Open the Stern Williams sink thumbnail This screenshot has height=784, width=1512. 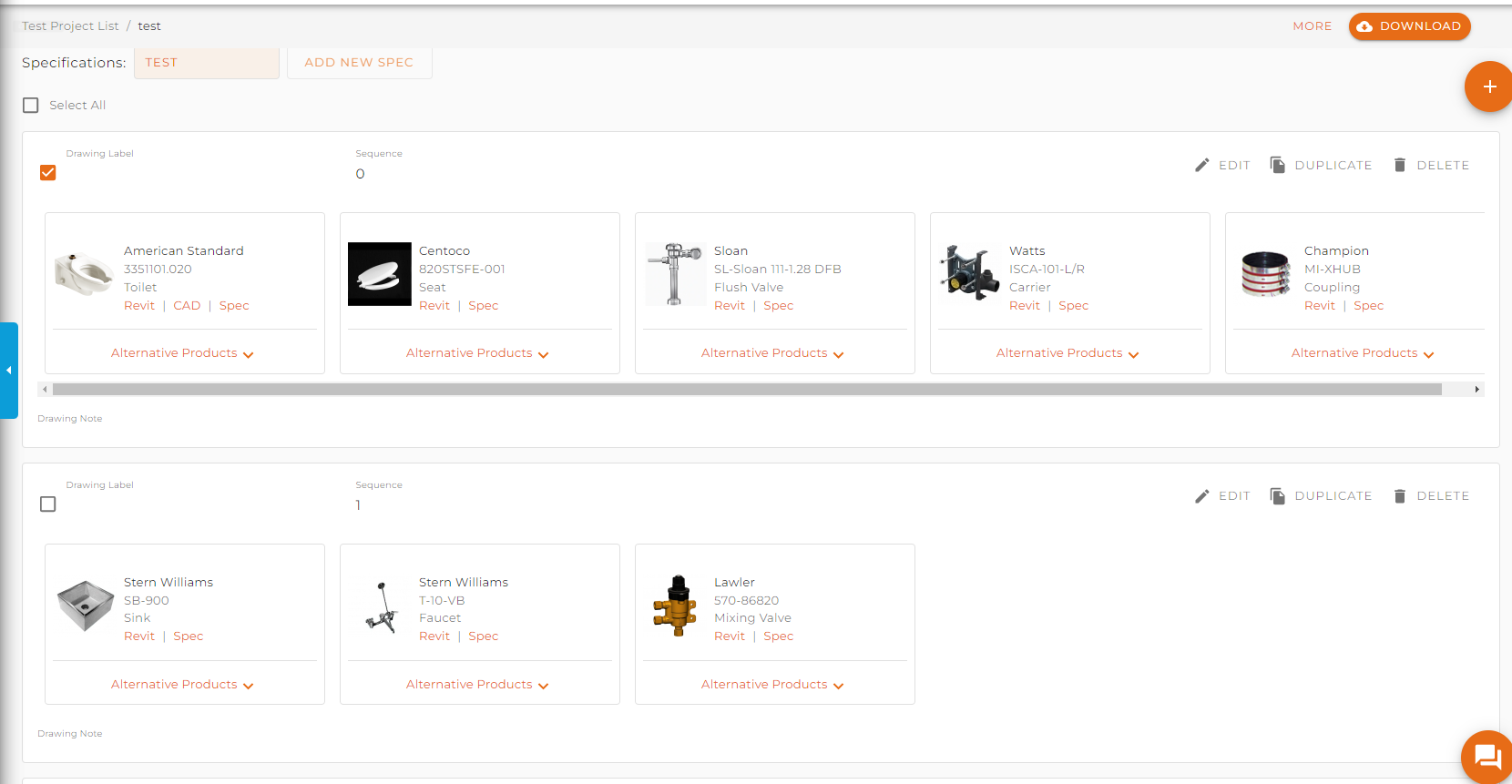pyautogui.click(x=85, y=606)
